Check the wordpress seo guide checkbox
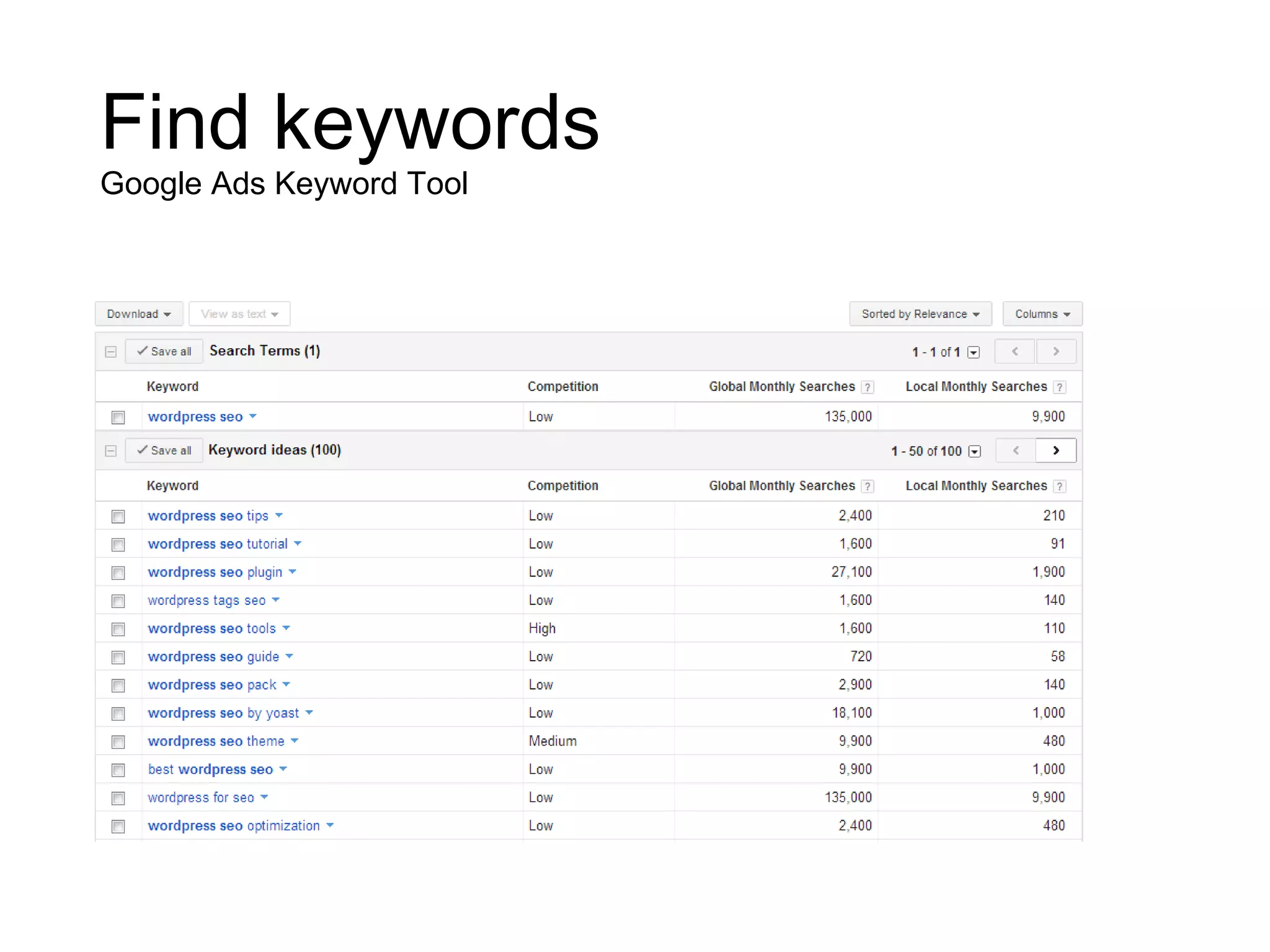 (118, 657)
